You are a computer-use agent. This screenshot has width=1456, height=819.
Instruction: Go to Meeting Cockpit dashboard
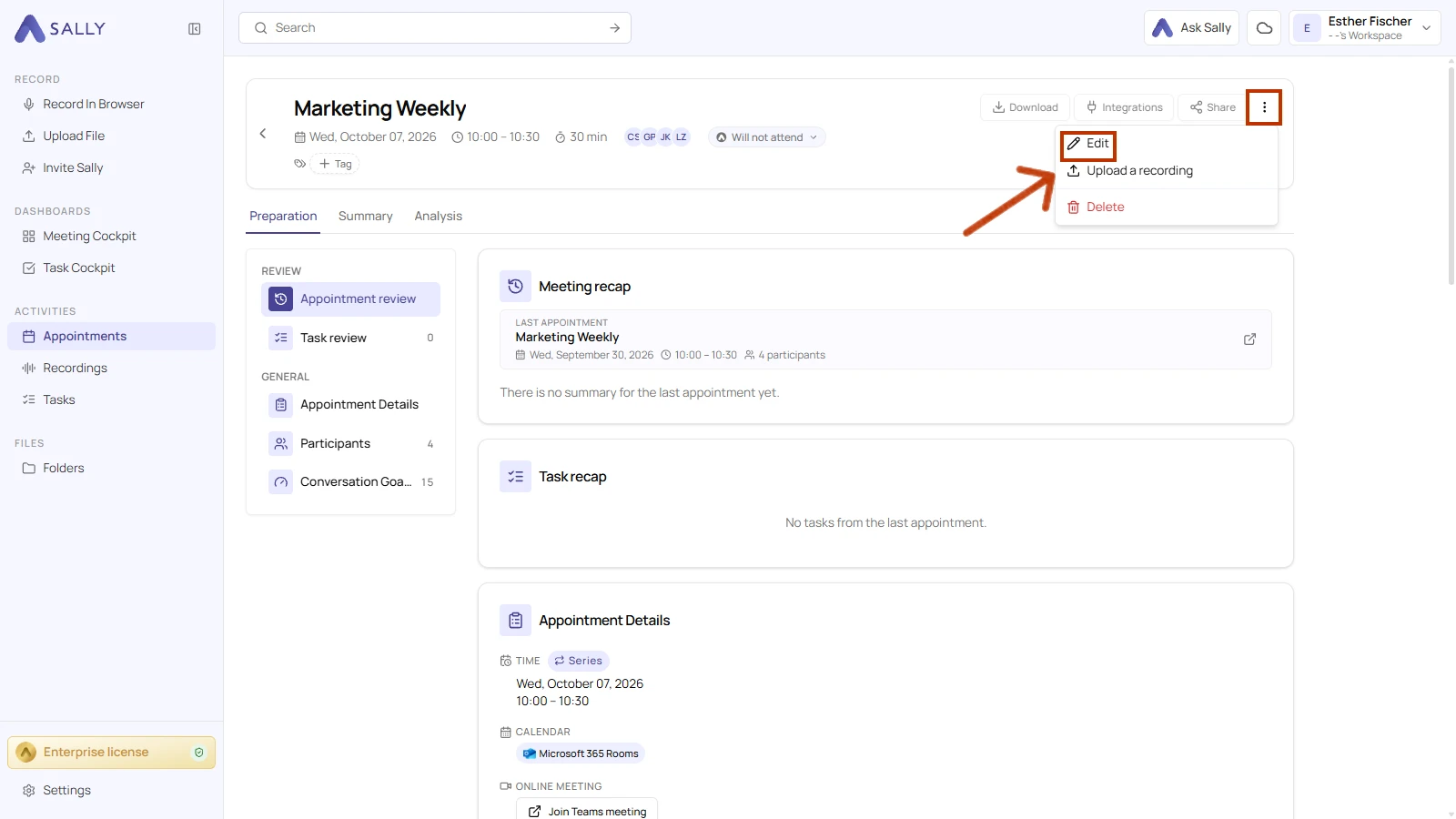pos(112,237)
